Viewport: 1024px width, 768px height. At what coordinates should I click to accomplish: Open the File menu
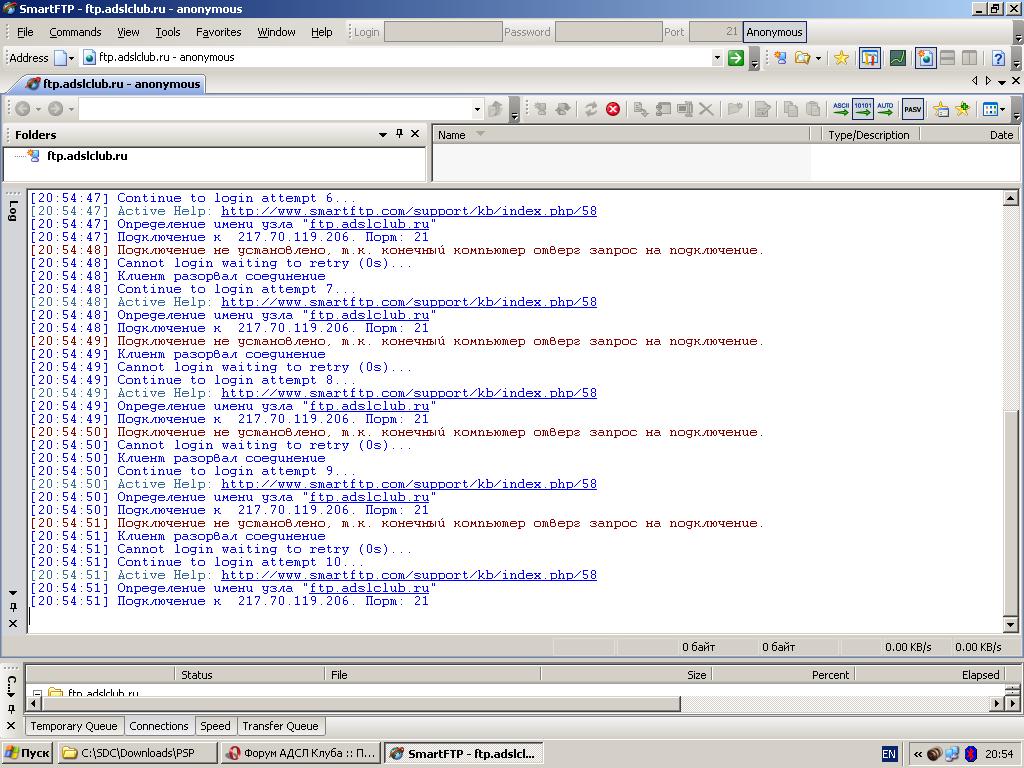coord(25,32)
